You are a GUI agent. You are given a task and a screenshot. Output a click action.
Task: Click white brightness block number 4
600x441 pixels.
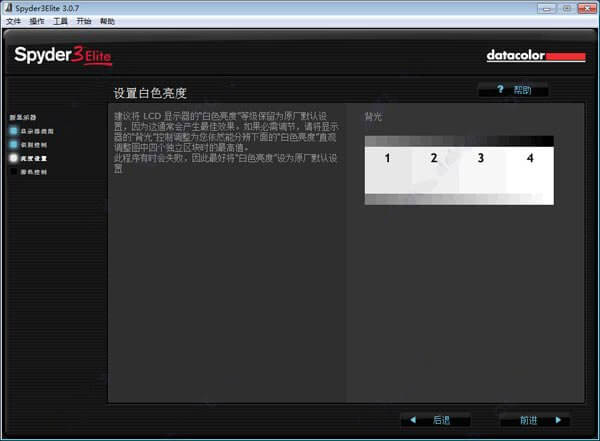(x=530, y=170)
